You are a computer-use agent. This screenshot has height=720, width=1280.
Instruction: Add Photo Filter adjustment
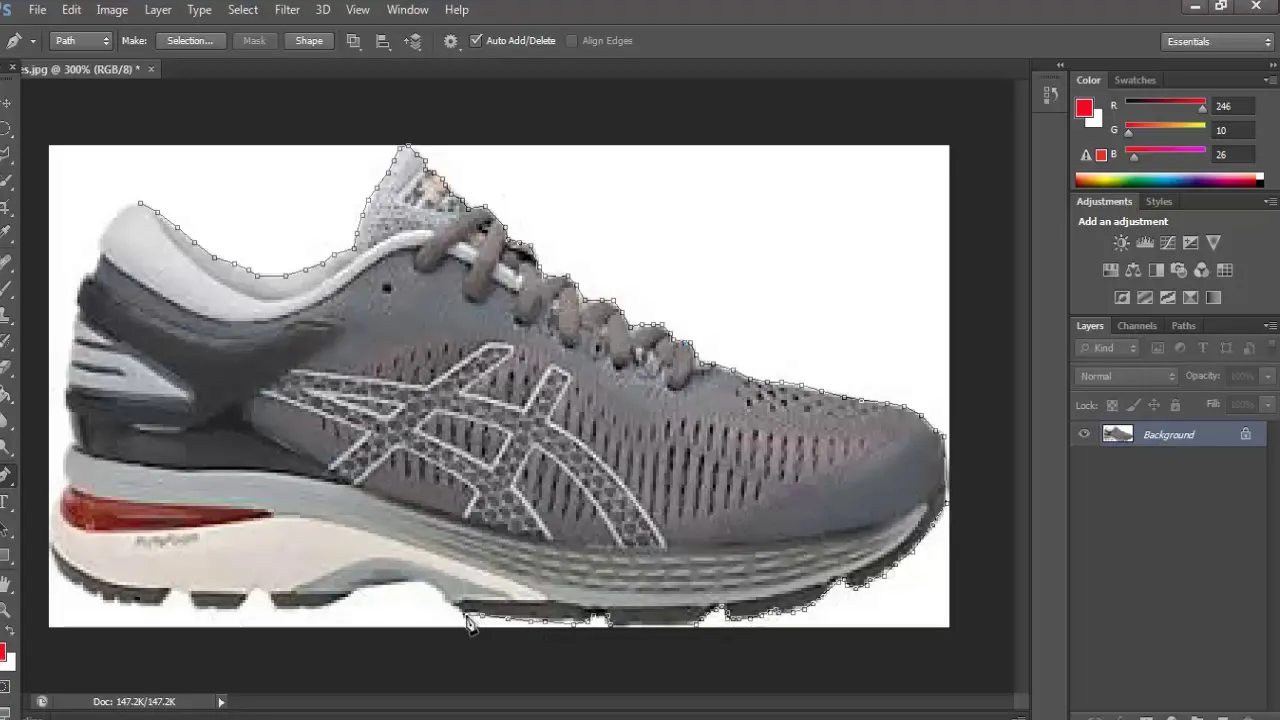tap(1178, 270)
